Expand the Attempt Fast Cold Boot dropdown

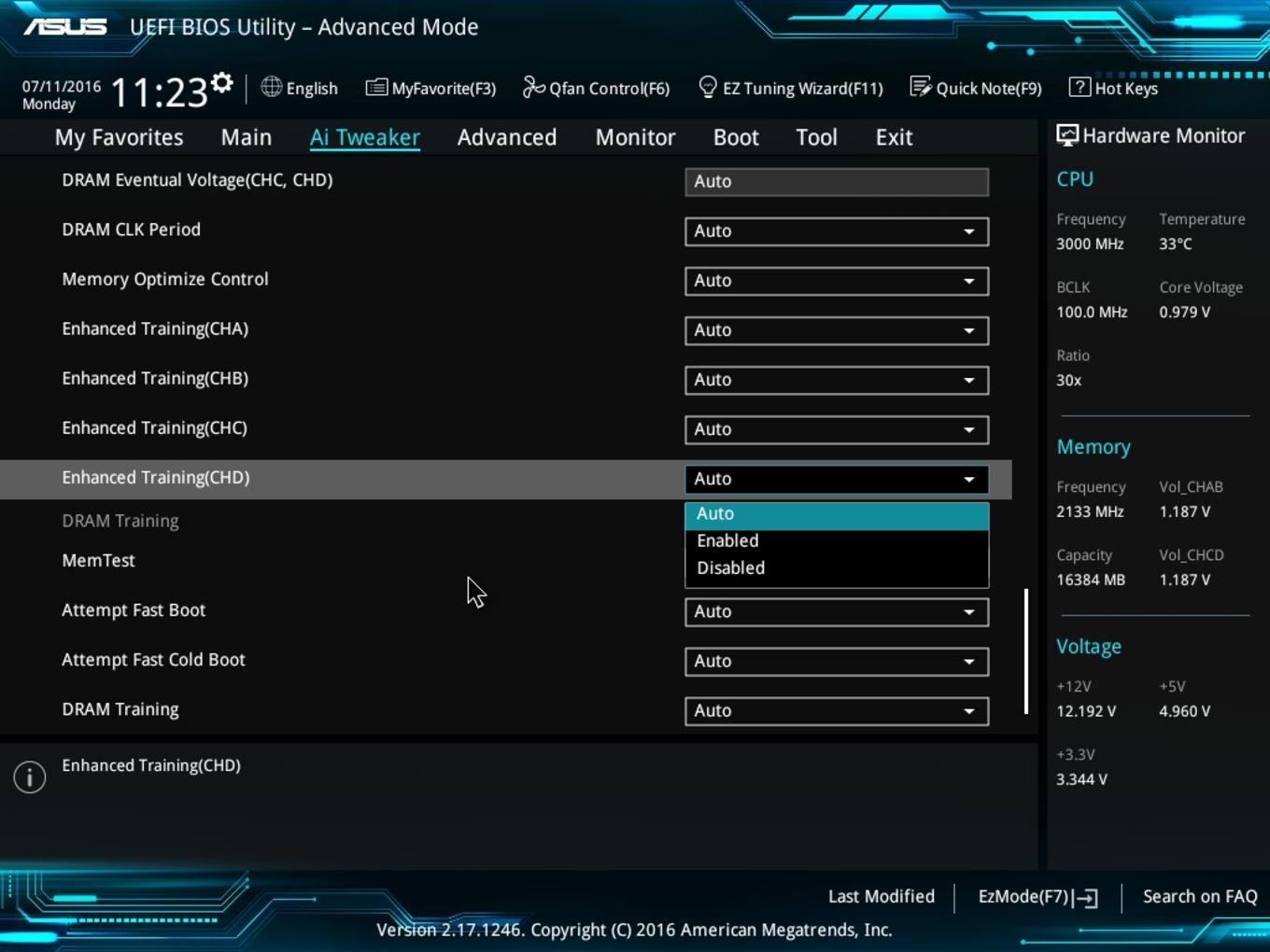pyautogui.click(x=837, y=661)
